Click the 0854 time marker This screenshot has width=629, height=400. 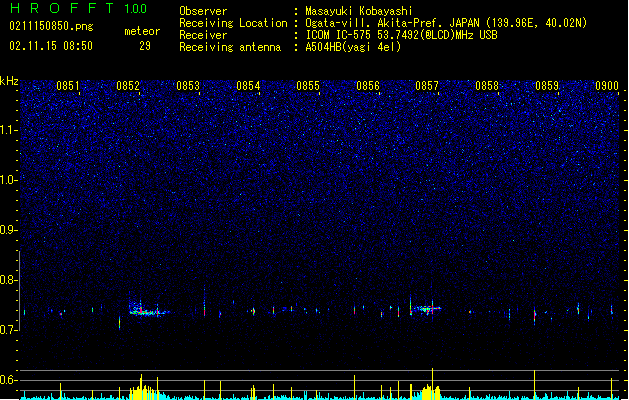[248, 86]
